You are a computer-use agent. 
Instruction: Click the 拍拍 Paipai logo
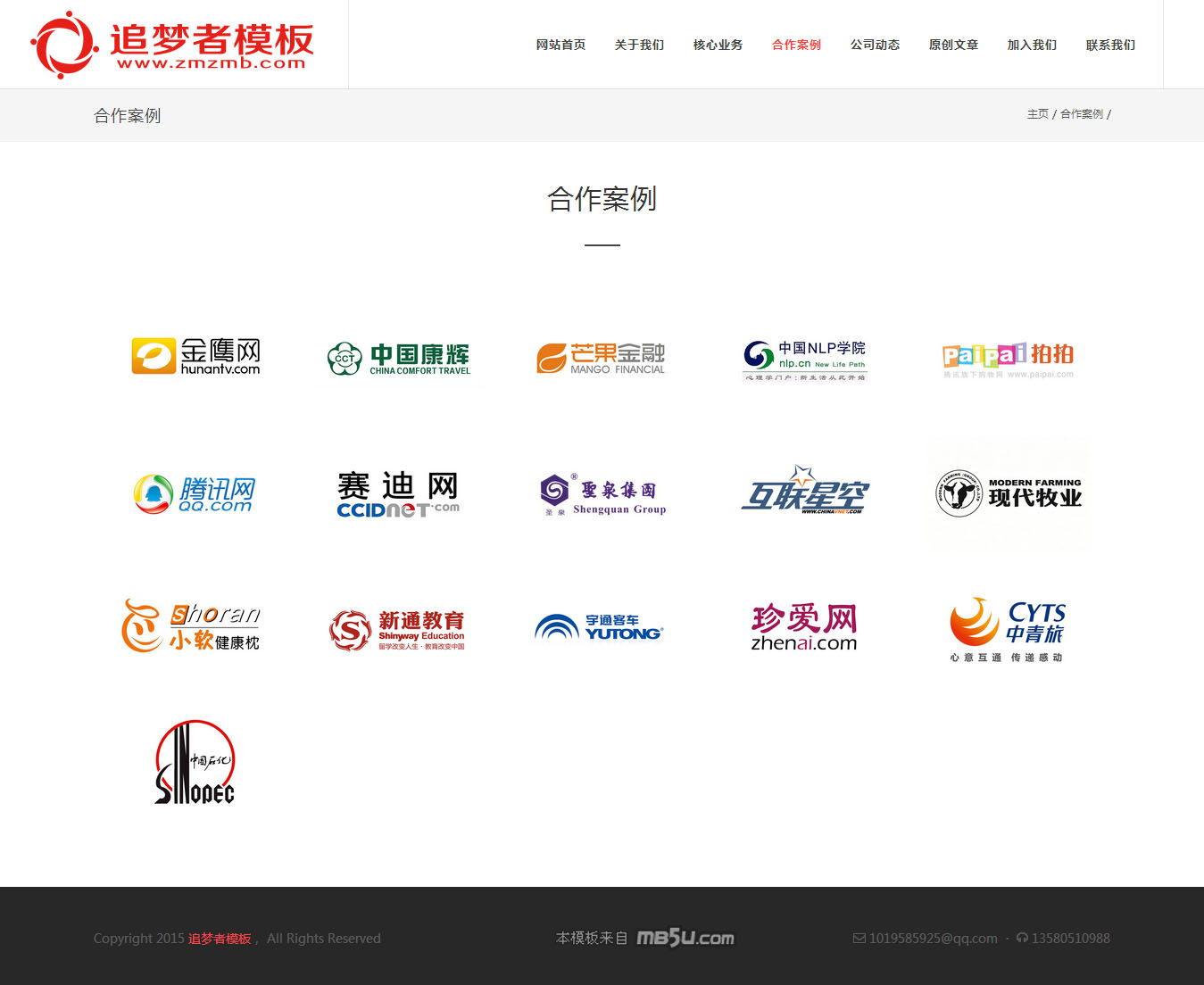pos(1008,360)
